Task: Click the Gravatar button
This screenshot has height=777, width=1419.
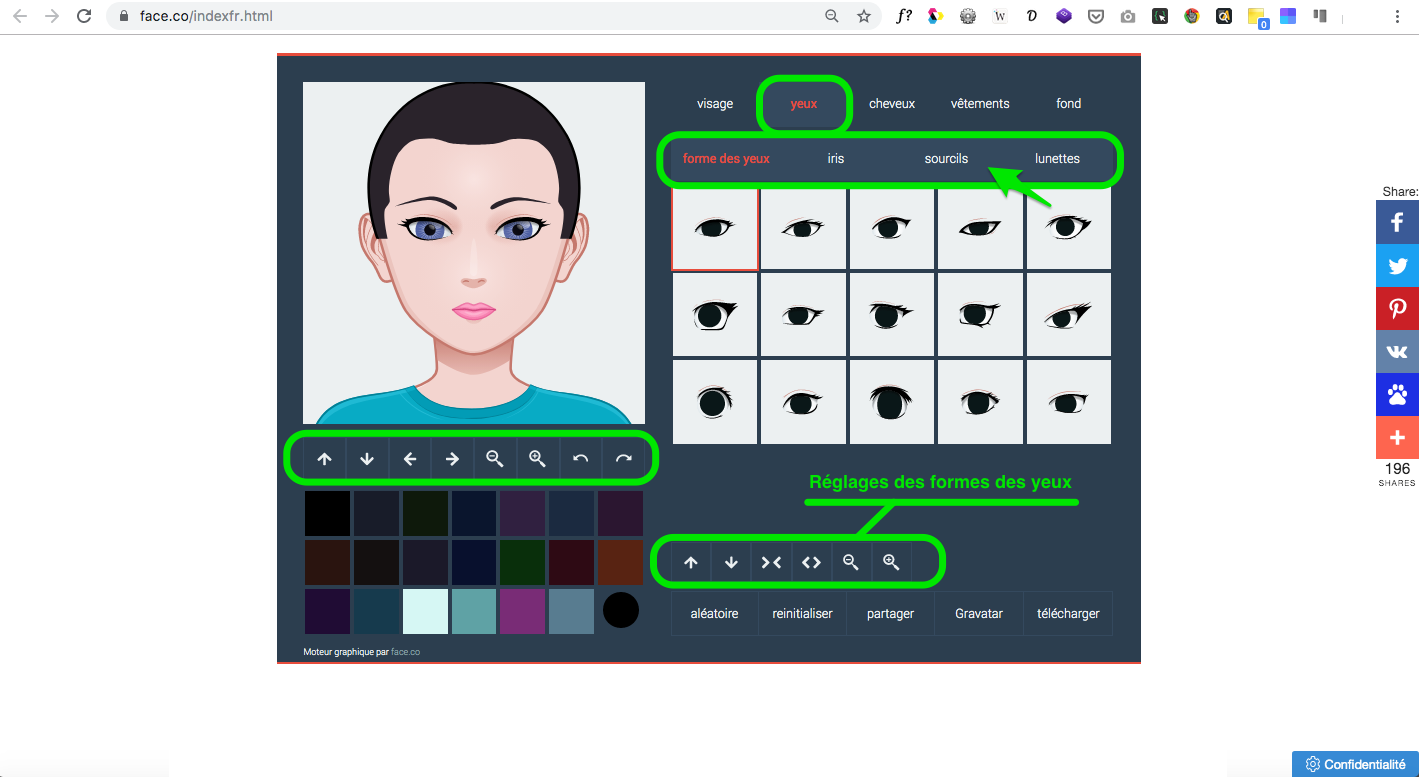Action: [x=979, y=613]
